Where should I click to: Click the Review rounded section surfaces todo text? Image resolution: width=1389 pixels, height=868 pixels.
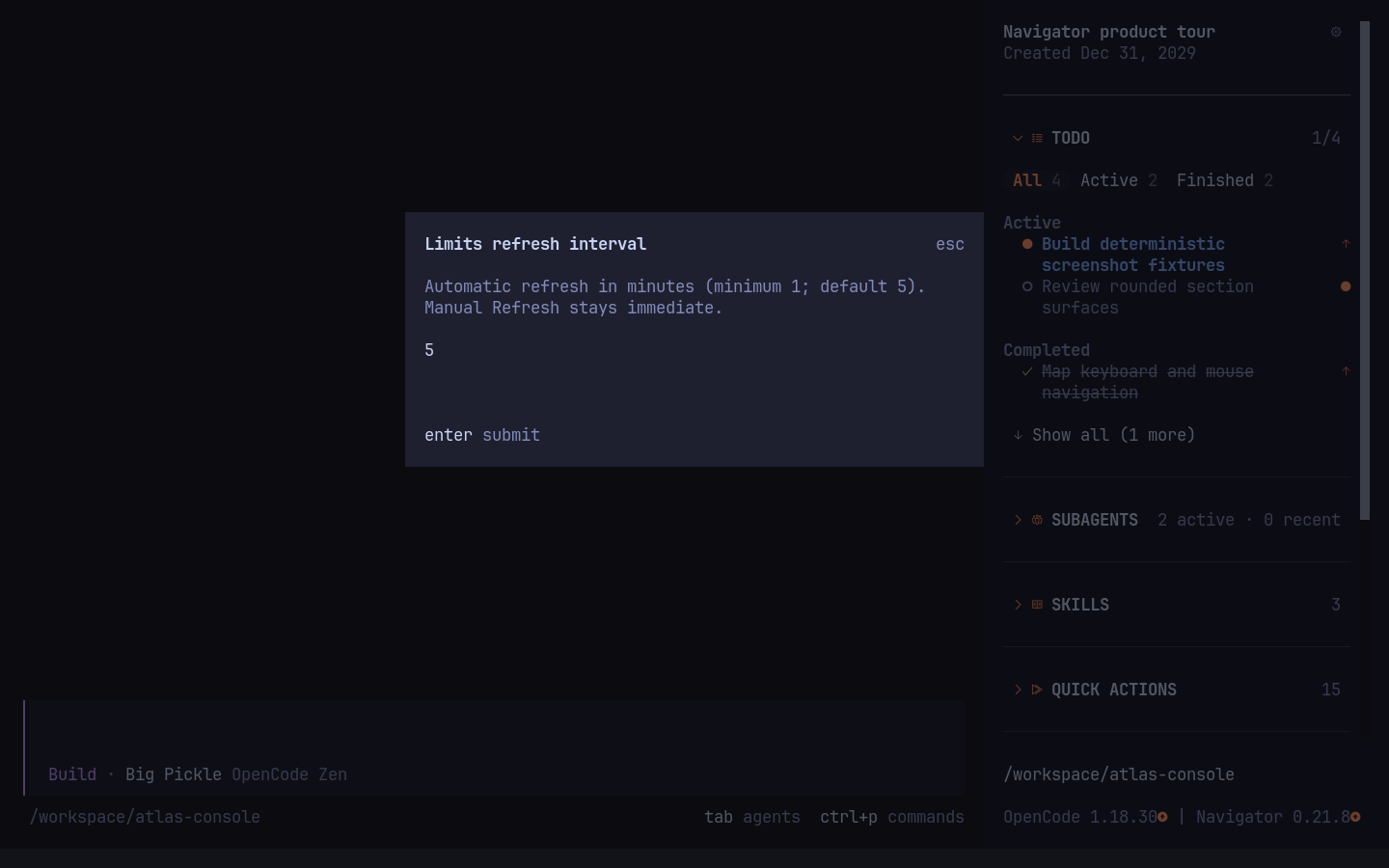pyautogui.click(x=1148, y=297)
